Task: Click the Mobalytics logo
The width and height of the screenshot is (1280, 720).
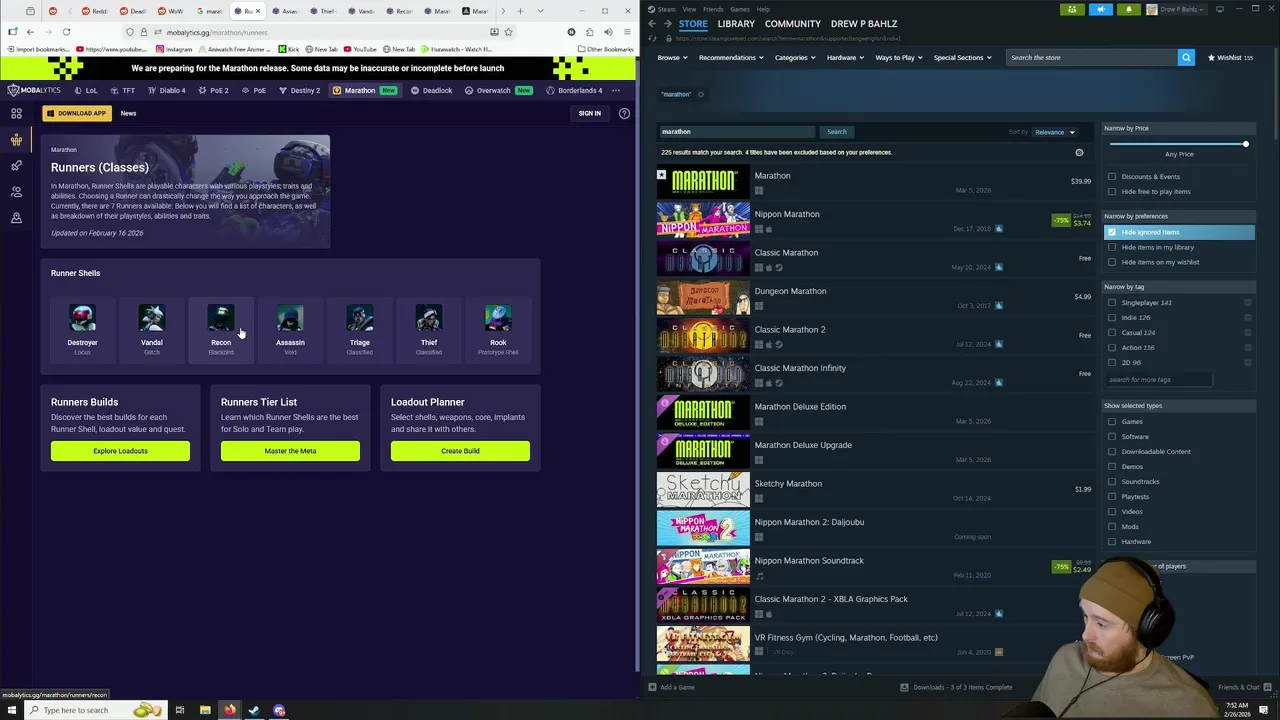Action: pyautogui.click(x=35, y=90)
